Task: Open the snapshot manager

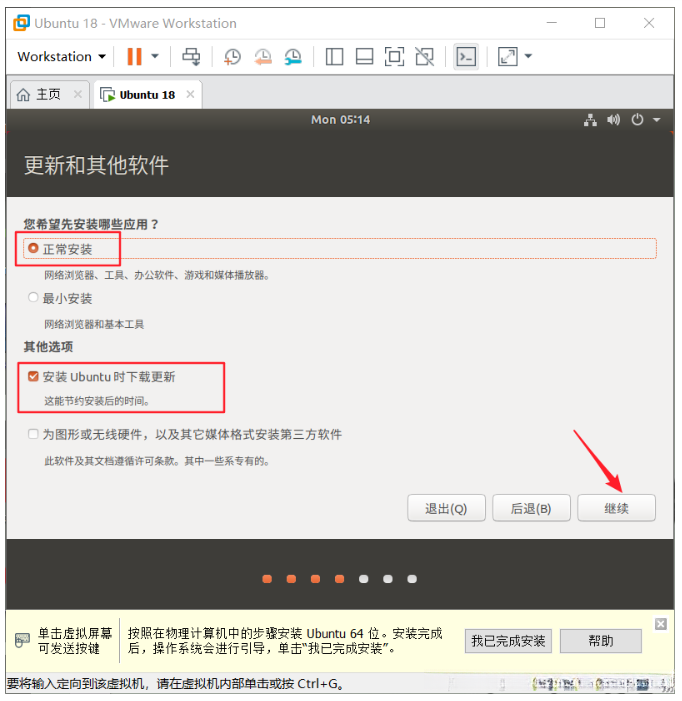Action: click(293, 57)
